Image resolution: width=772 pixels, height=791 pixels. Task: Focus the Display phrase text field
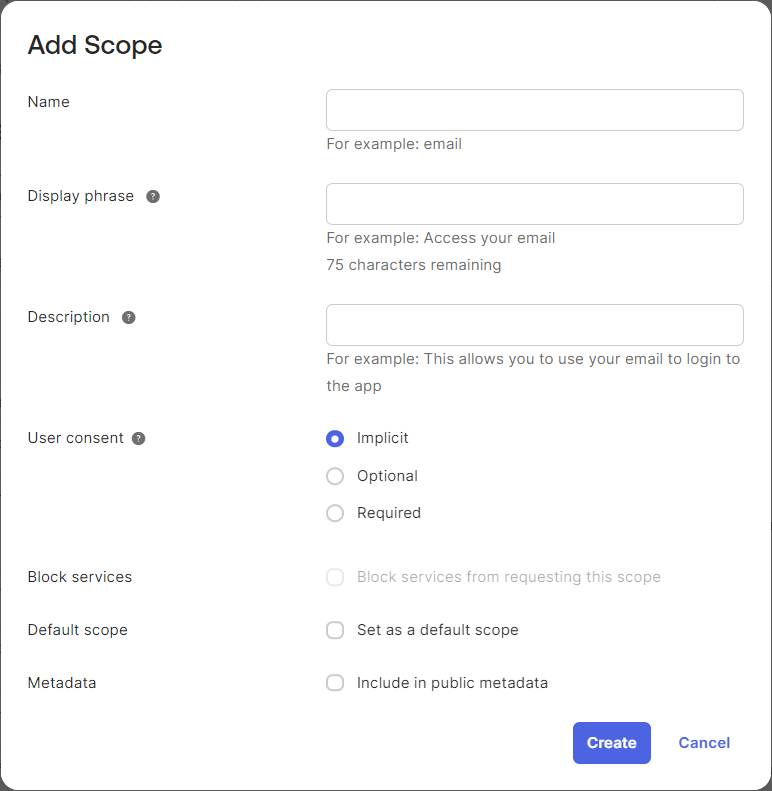click(x=535, y=204)
